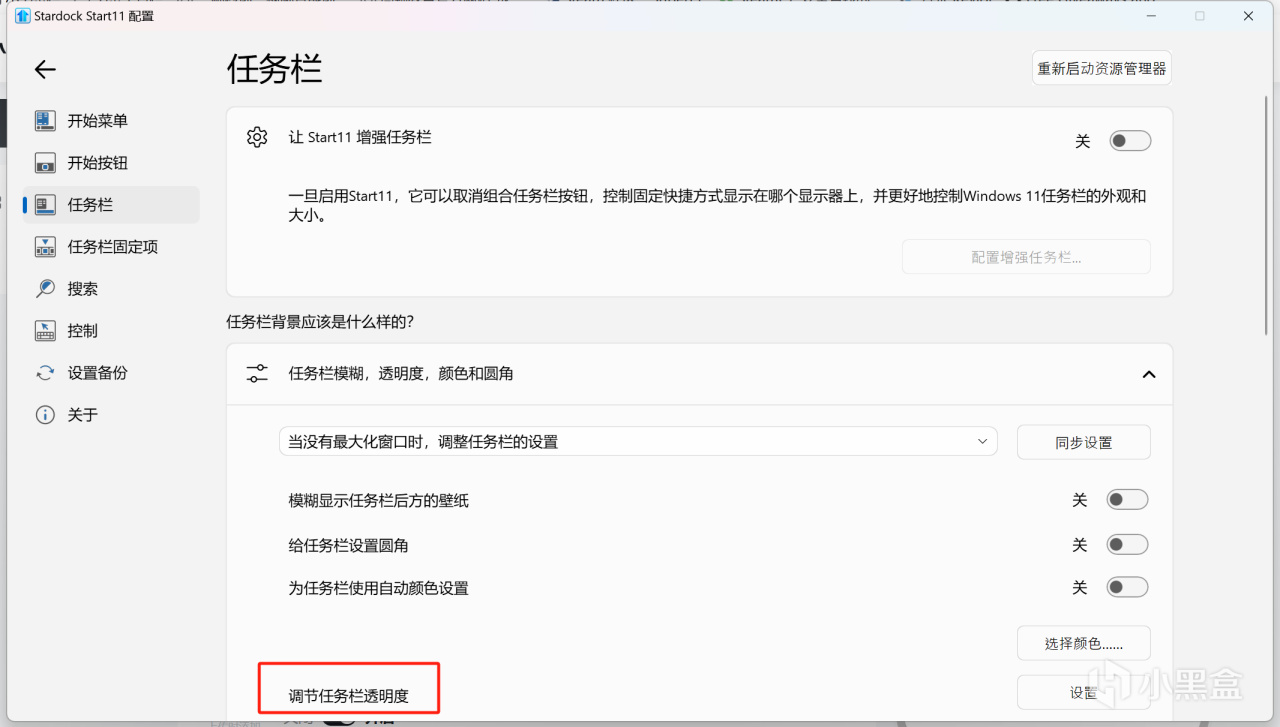The height and width of the screenshot is (727, 1280).
Task: Open the 关于 page
Action: 111,415
